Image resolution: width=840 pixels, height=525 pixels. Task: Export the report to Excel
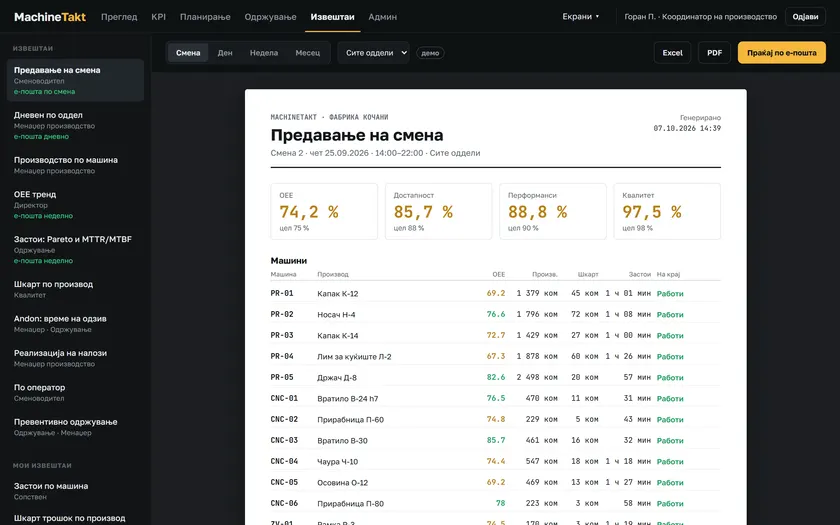[x=672, y=52]
